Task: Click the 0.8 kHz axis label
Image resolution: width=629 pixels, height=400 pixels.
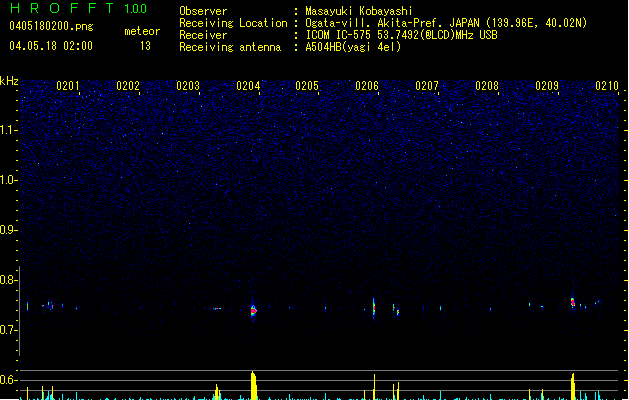Action: point(9,280)
